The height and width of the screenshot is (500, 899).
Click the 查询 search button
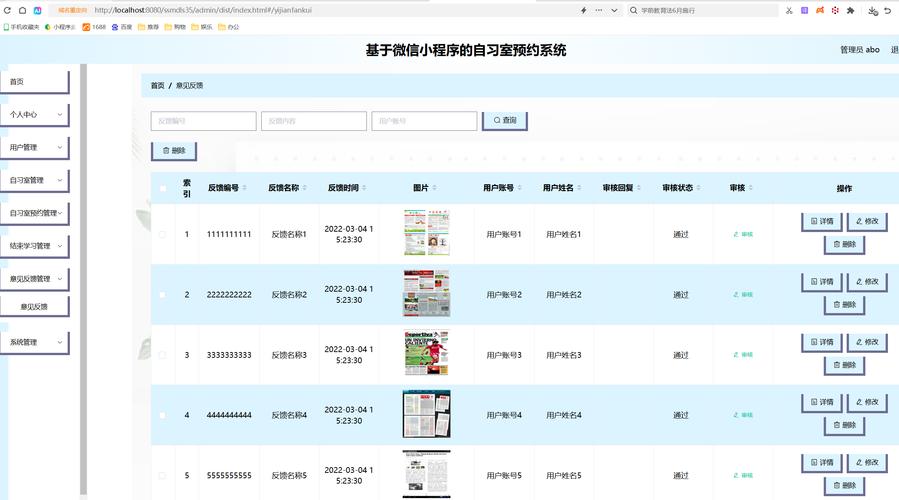(504, 121)
